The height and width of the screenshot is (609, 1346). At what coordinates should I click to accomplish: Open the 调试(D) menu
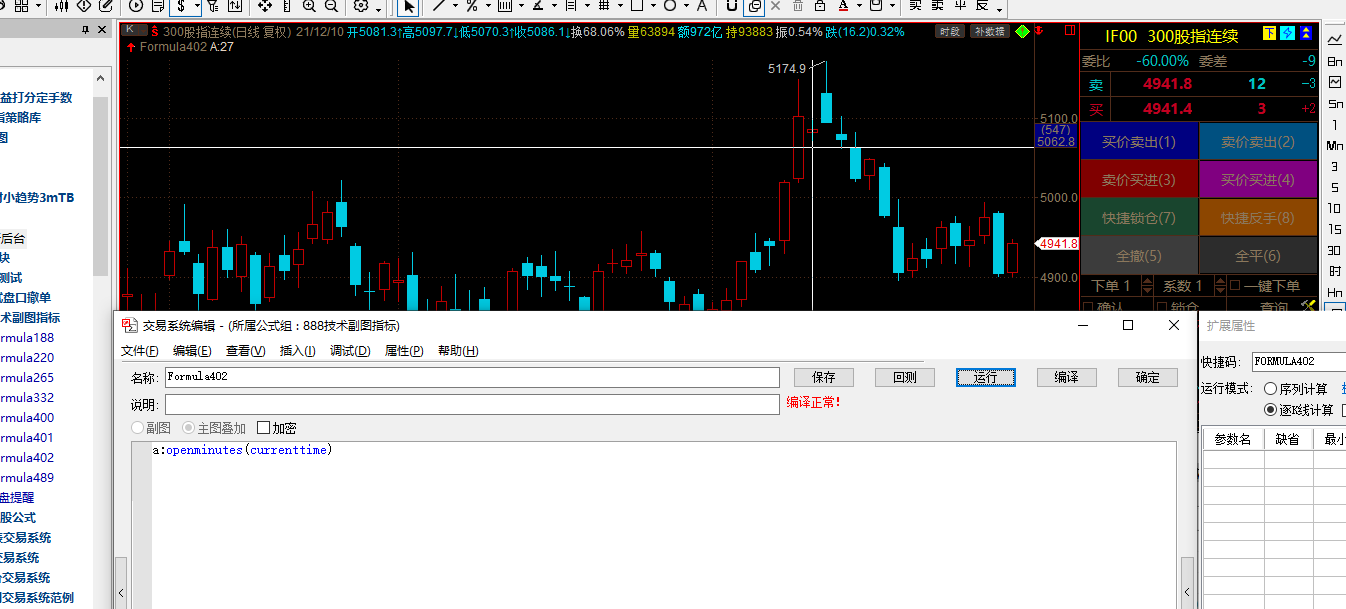[x=350, y=351]
